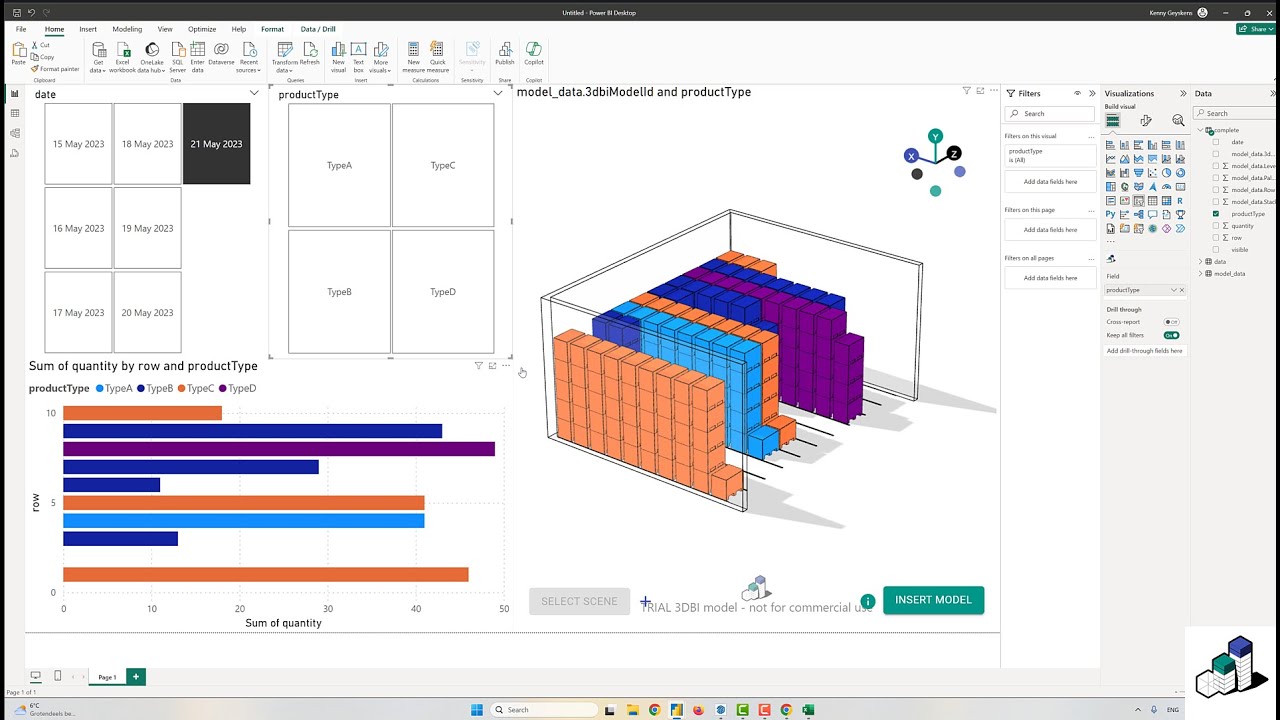Open the Format ribbon tab

272,29
